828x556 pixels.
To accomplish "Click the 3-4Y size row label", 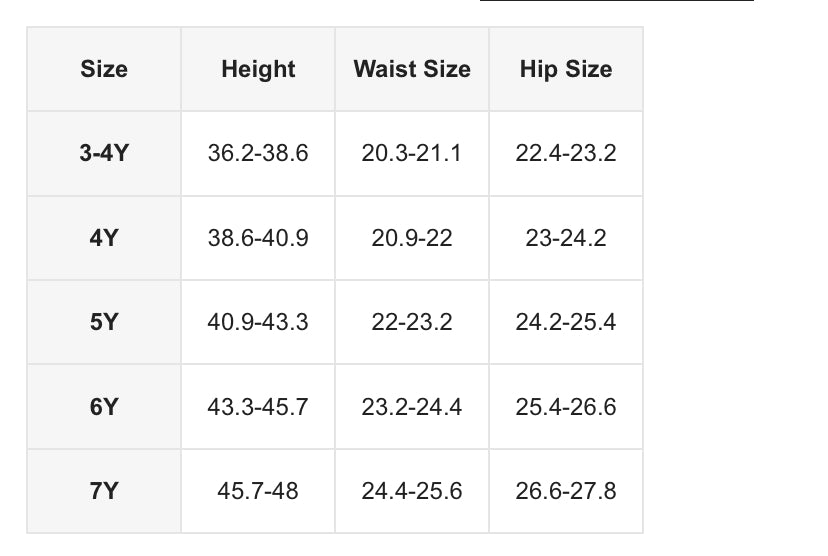I will pyautogui.click(x=104, y=154).
